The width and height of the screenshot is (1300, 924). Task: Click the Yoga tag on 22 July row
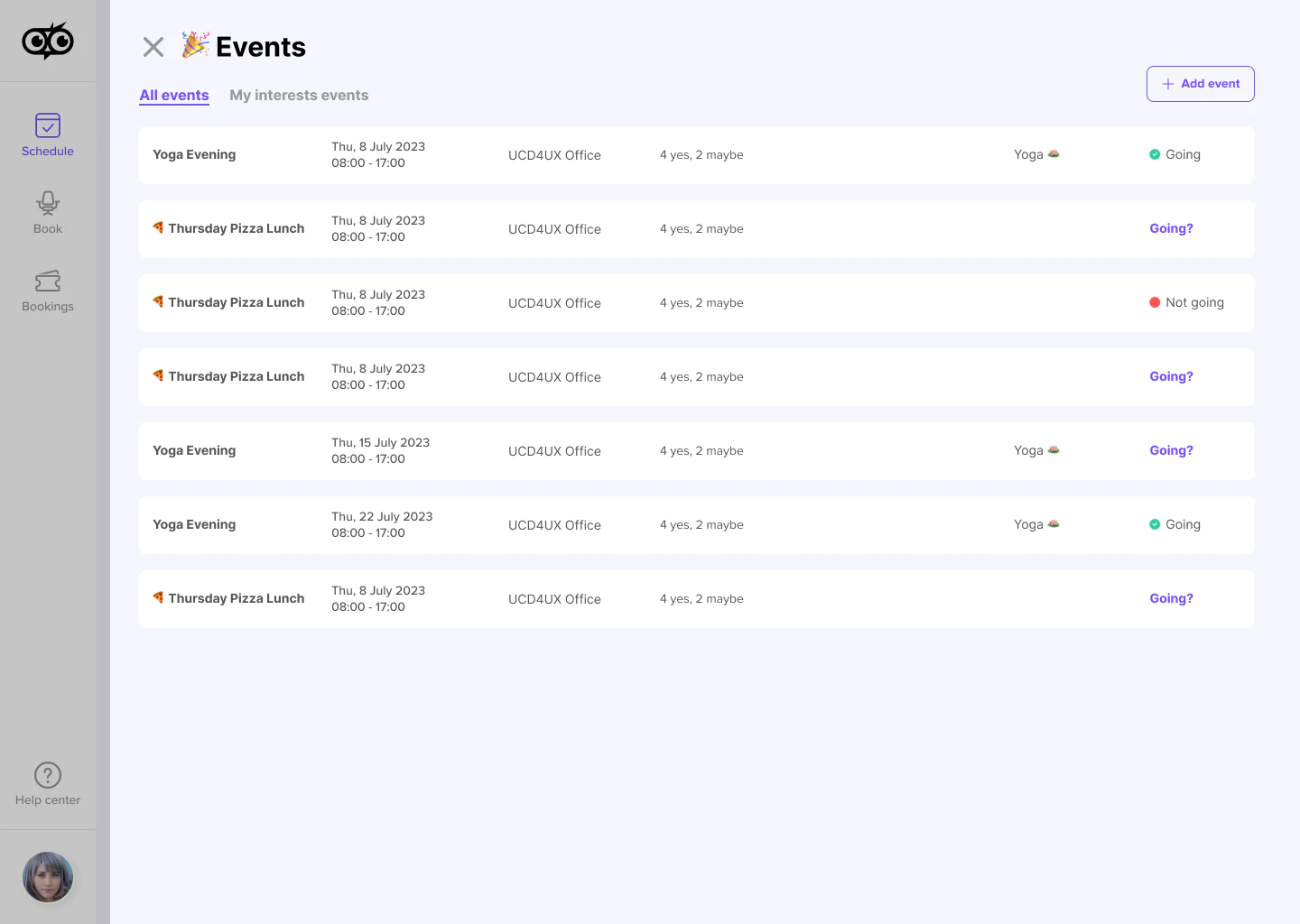pyautogui.click(x=1036, y=524)
